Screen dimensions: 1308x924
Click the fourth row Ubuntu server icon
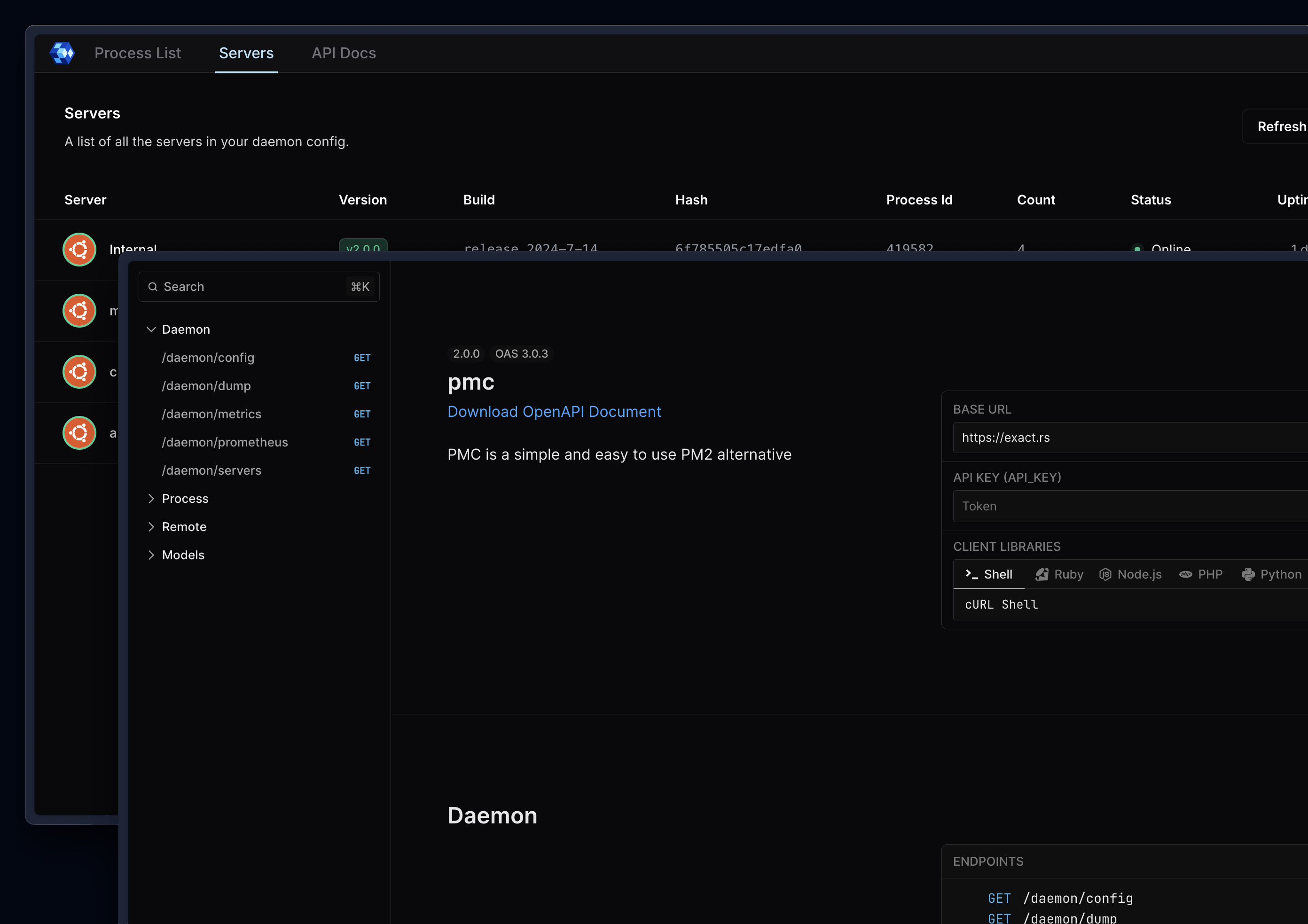pos(79,433)
